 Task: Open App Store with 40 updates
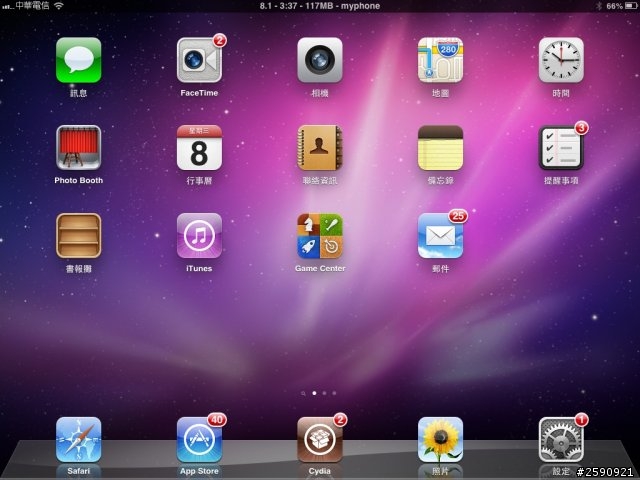(199, 439)
